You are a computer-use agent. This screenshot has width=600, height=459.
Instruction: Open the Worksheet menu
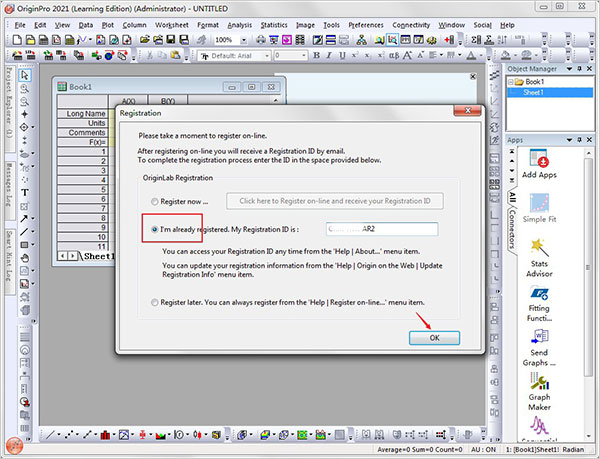[x=171, y=25]
